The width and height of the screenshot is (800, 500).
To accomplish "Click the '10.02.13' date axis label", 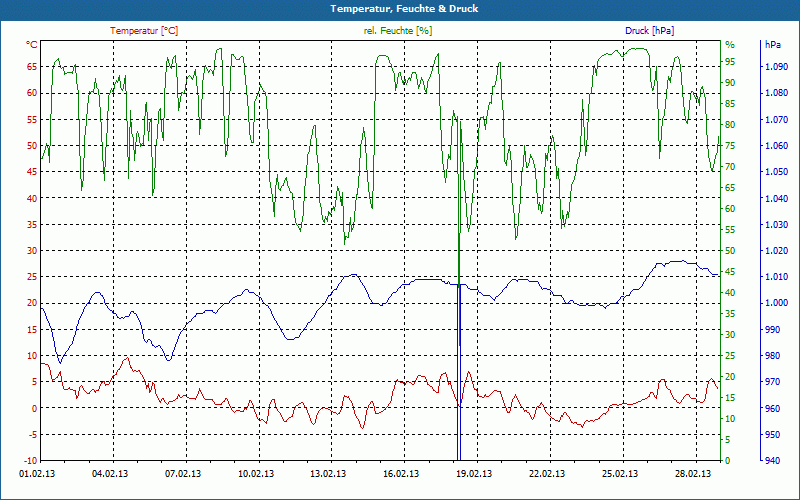I will [x=256, y=474].
